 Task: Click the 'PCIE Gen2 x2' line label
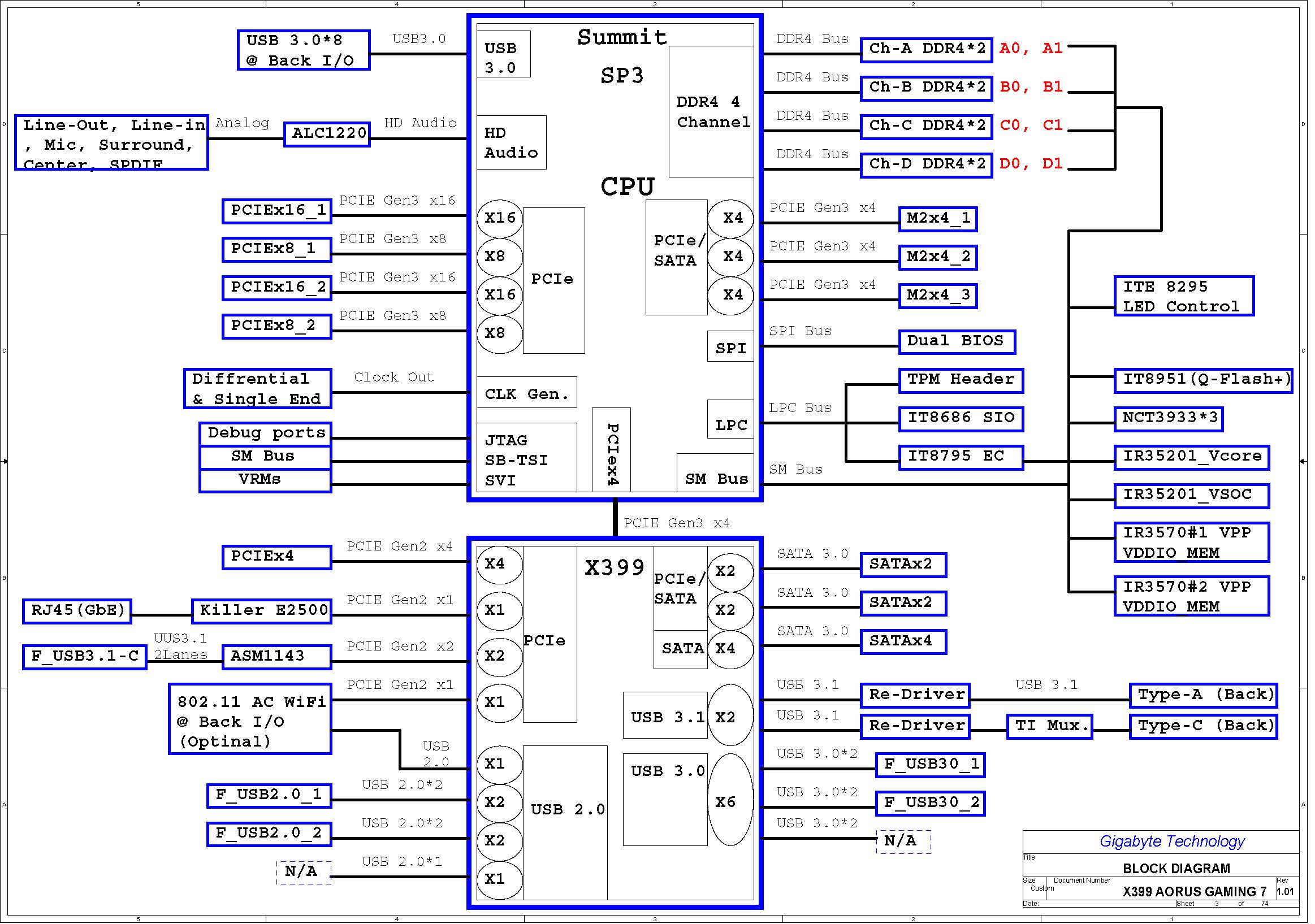coord(400,647)
